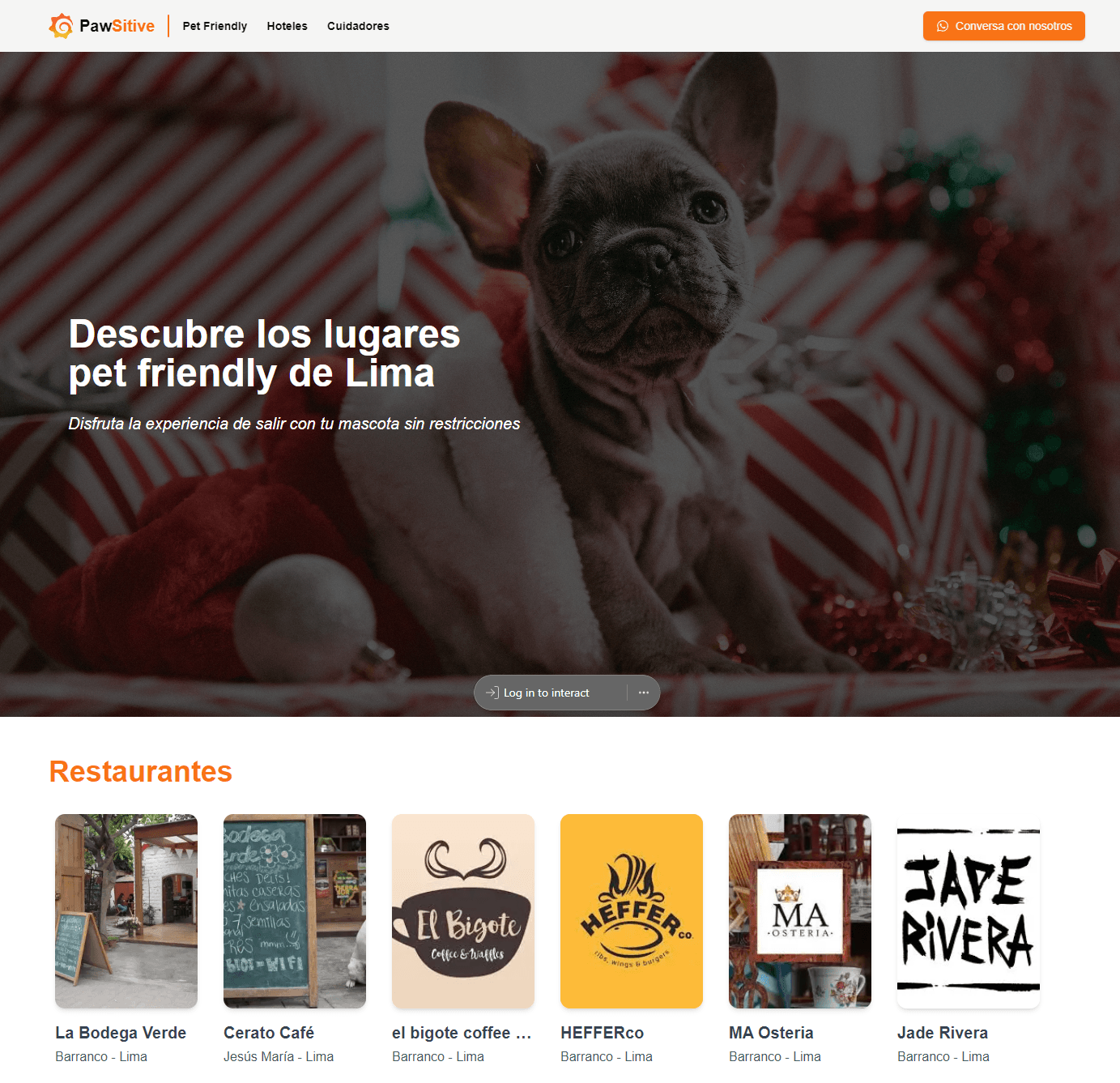Image resolution: width=1120 pixels, height=1083 pixels.
Task: Click the PawSitive brand name text
Action: (x=117, y=26)
